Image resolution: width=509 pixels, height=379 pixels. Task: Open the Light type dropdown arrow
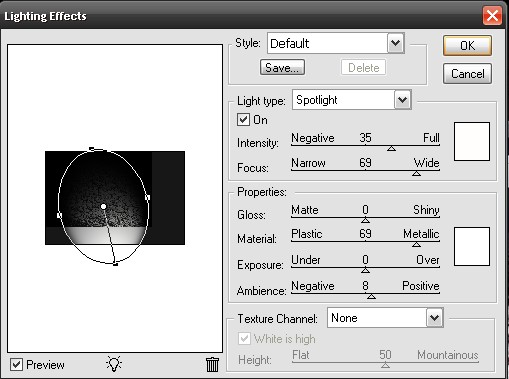[402, 99]
